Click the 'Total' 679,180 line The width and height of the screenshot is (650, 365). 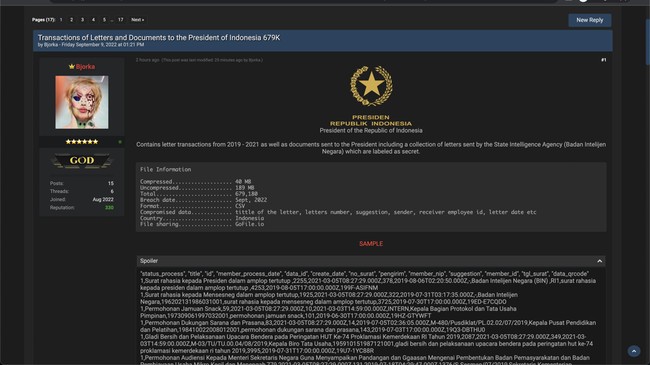[199, 194]
